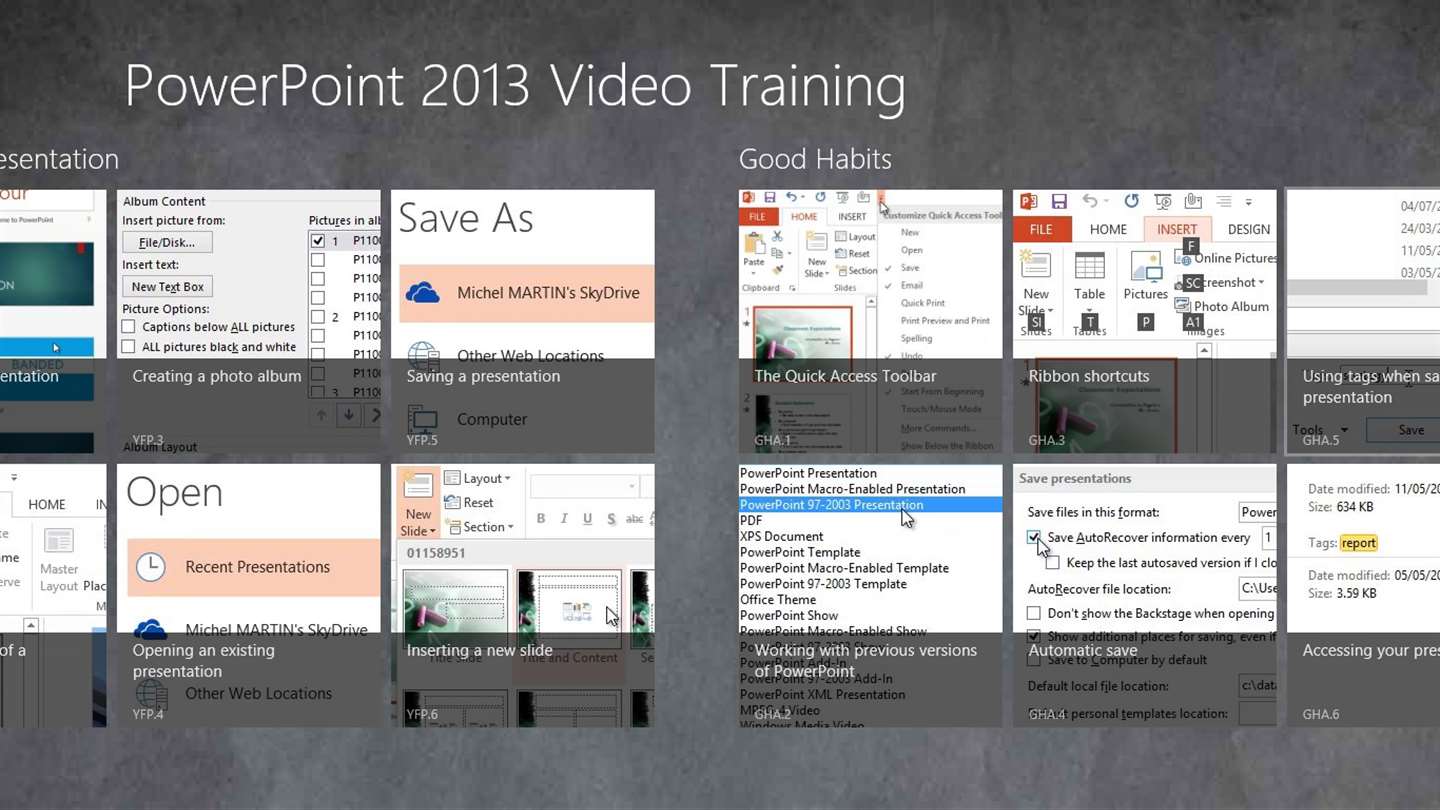Image resolution: width=1440 pixels, height=810 pixels.
Task: Open Customize Quick Access Toolbar arrow in Ribbon shortcuts thumbnail
Action: (x=1248, y=202)
